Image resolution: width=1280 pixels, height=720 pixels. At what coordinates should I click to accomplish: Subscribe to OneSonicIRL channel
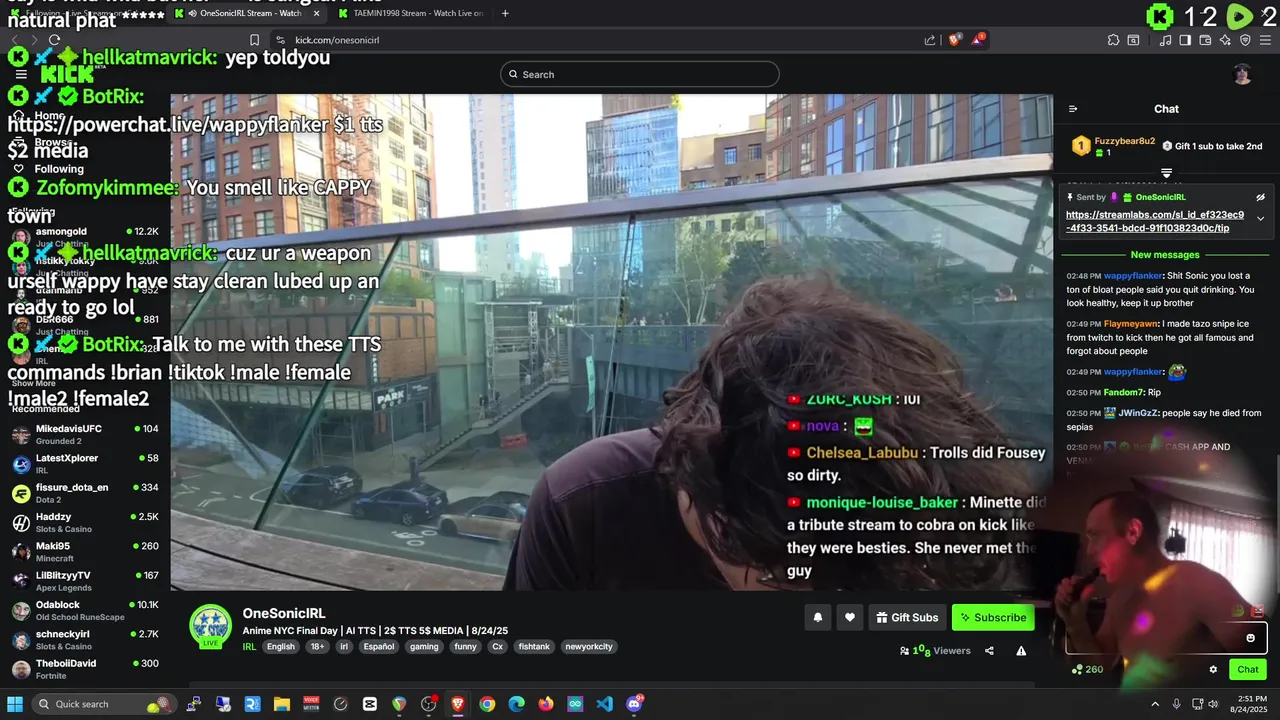993,618
